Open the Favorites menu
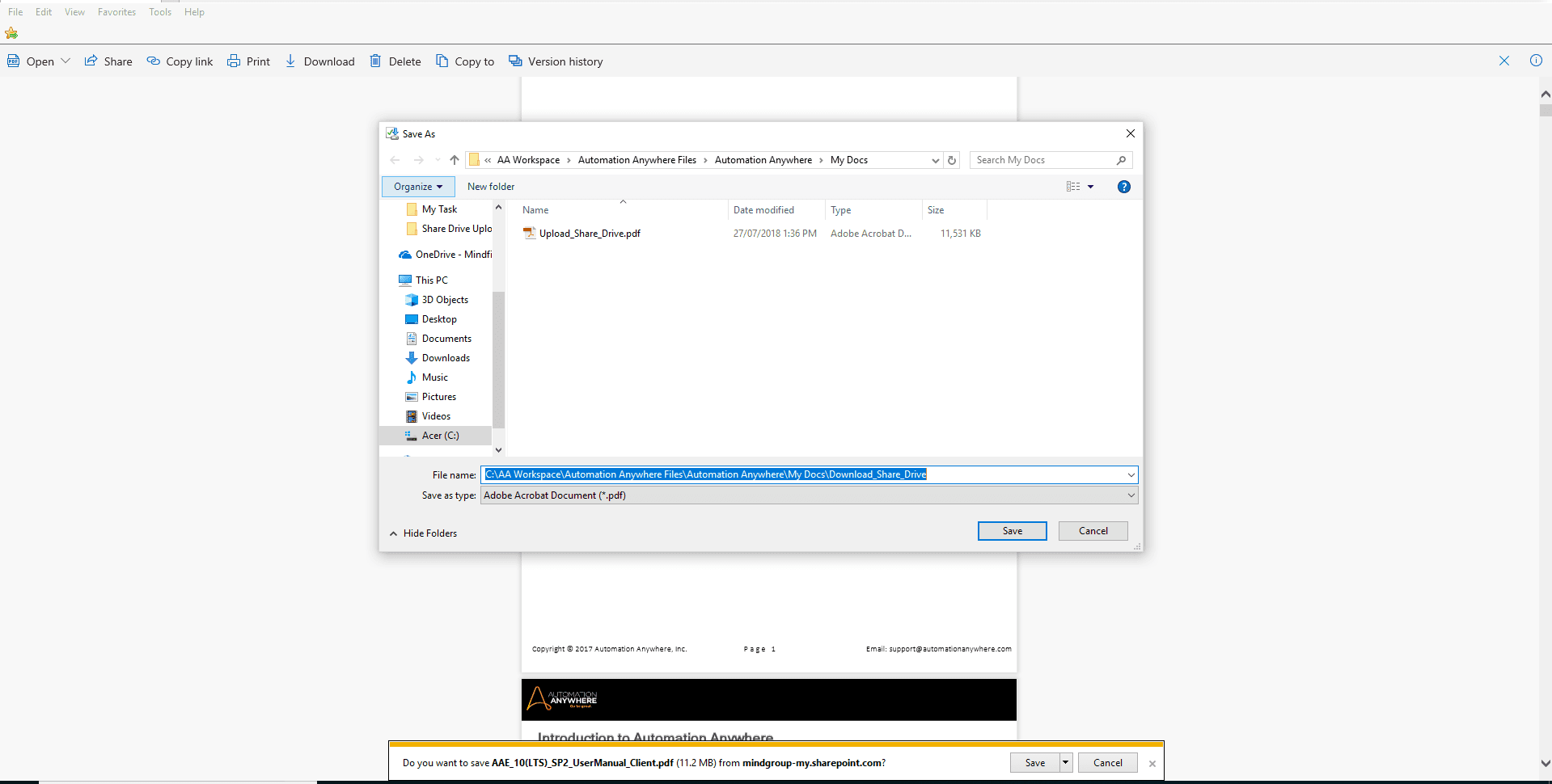The height and width of the screenshot is (784, 1552). [x=116, y=12]
